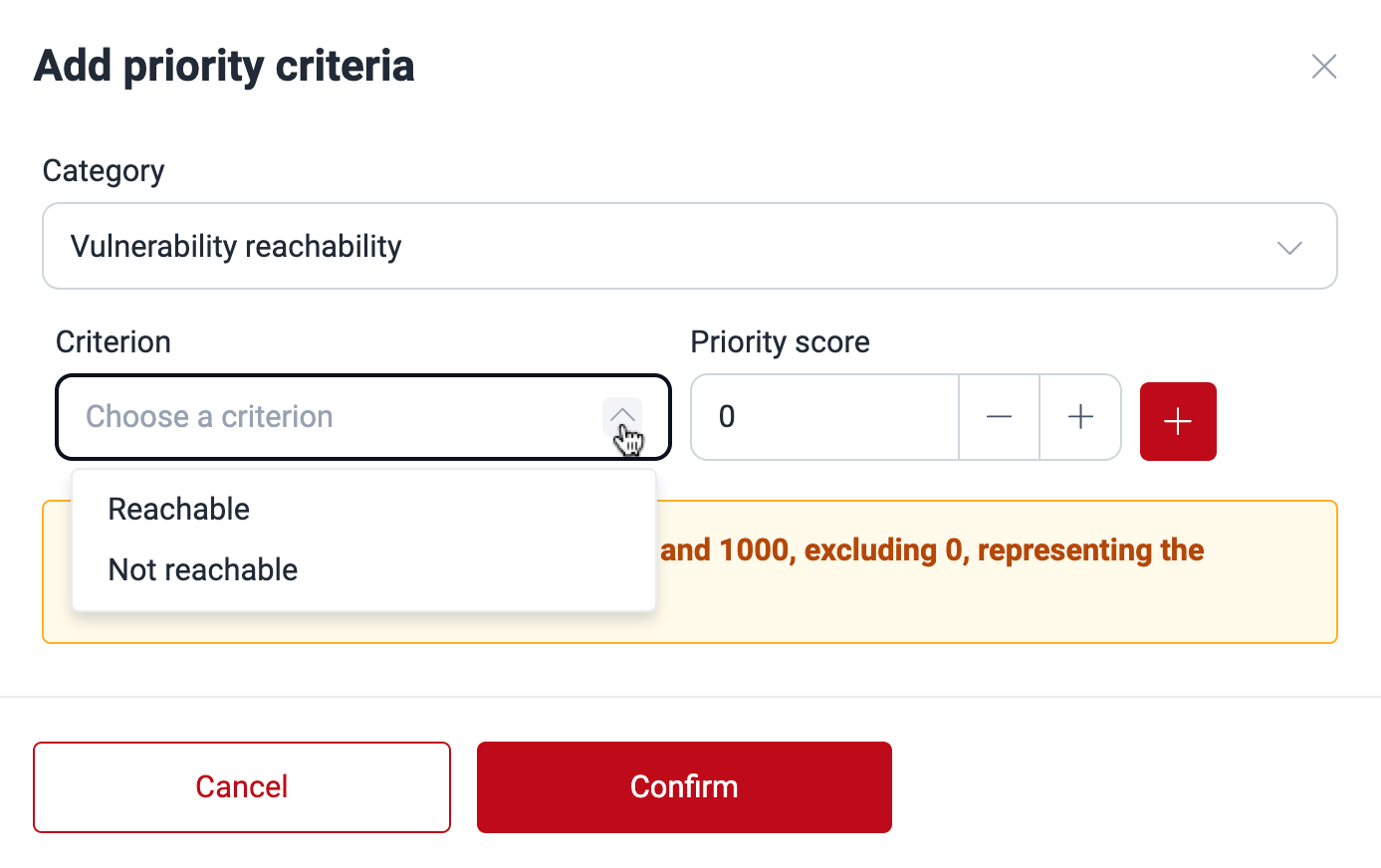Click the minus stepper to decrease priority score
The image size is (1381, 868).
pos(999,417)
